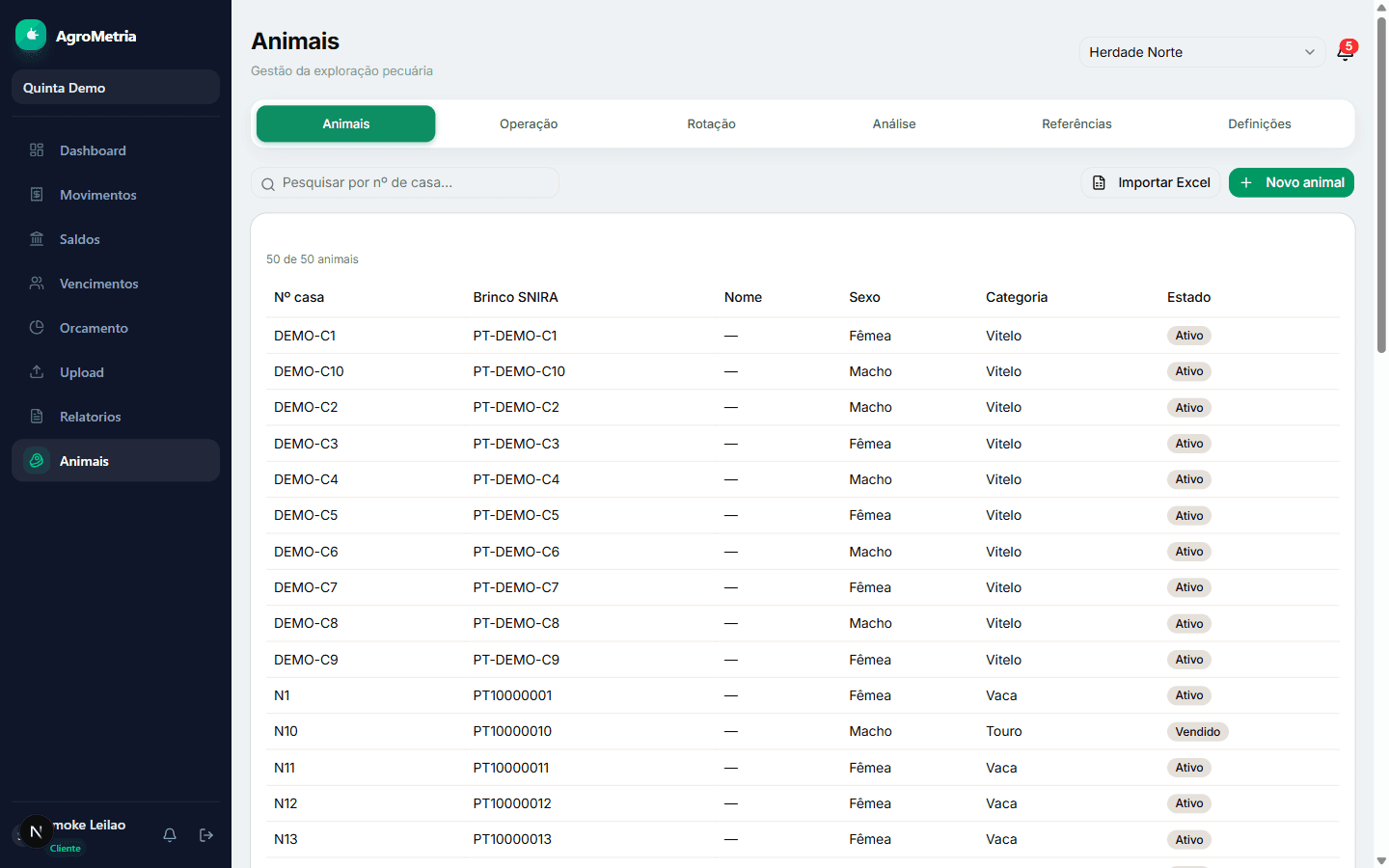
Task: Switch to the Operação tab
Action: tap(529, 123)
